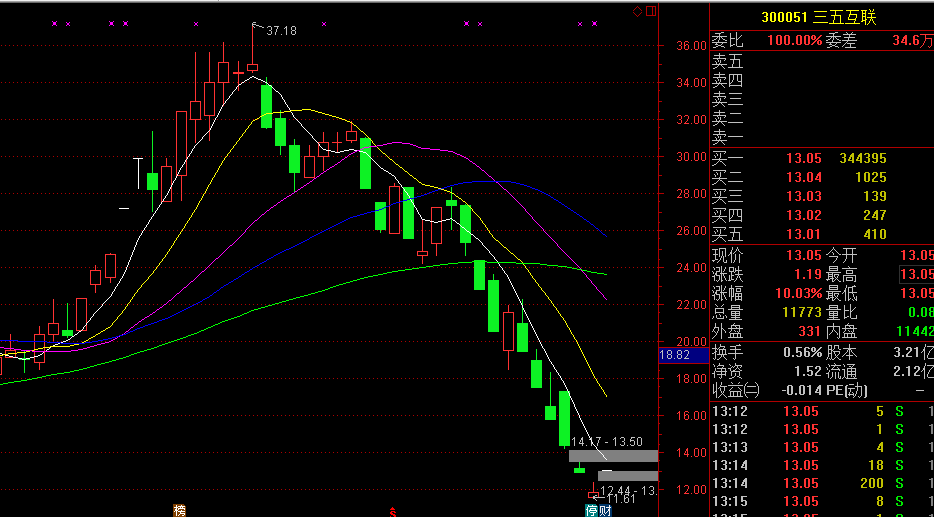Screen dimensions: 934x517
Task: Click the 37.18 high price annotation
Action: pos(281,31)
